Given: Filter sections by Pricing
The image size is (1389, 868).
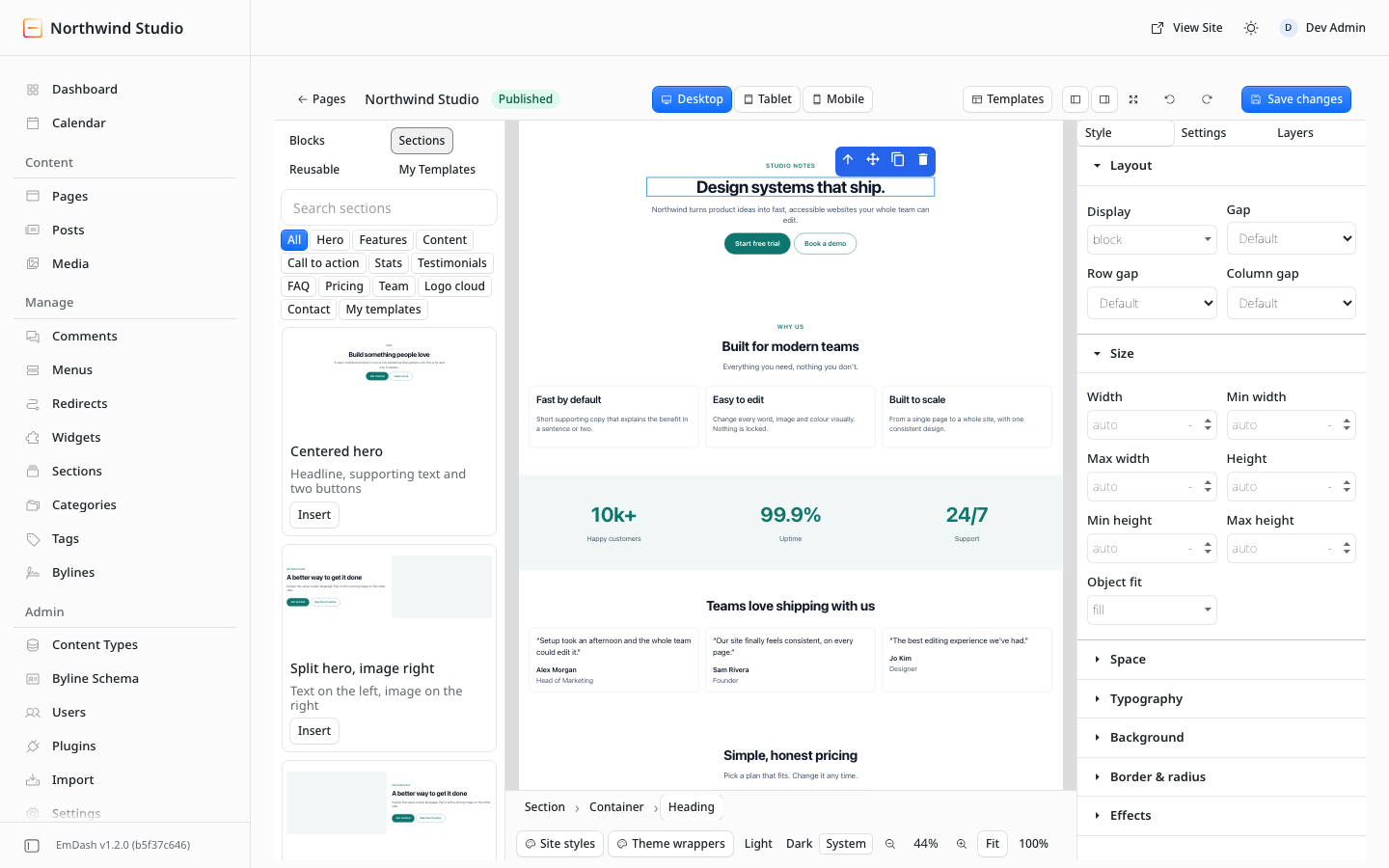Looking at the screenshot, I should click(344, 286).
